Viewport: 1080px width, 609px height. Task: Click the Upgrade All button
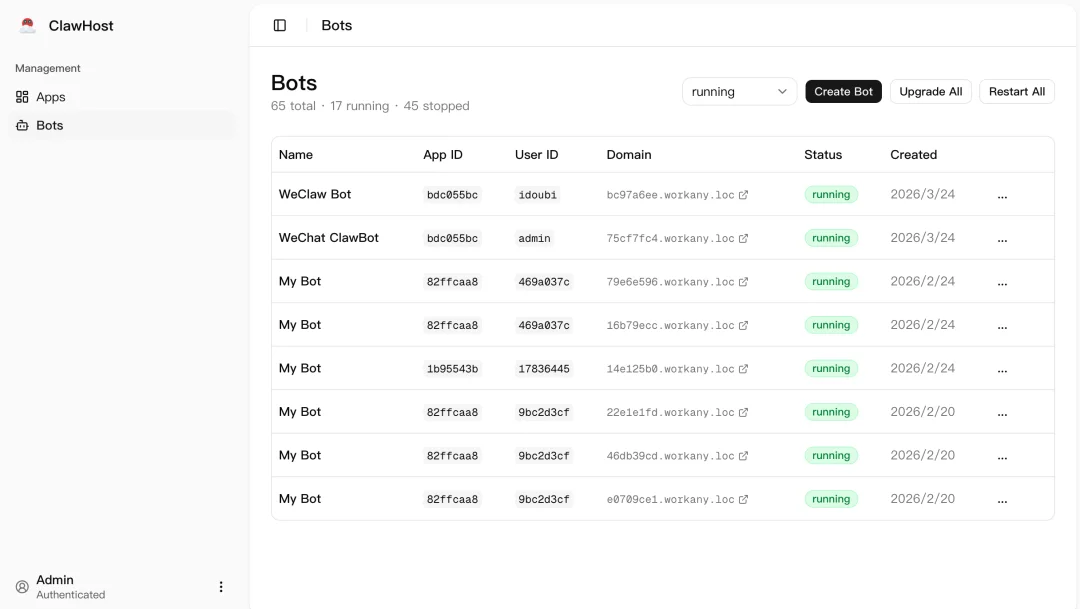point(930,91)
